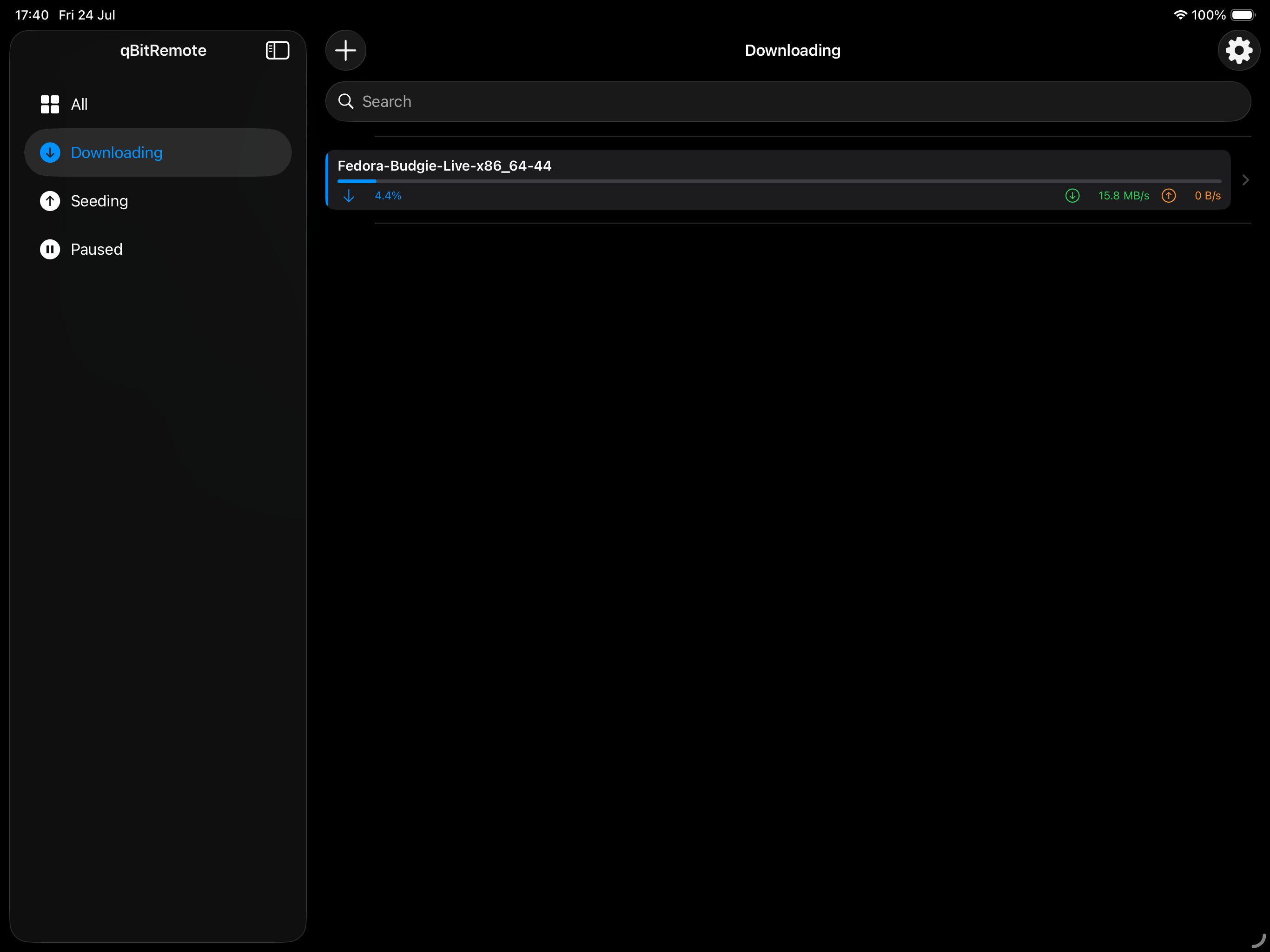Click the All grid icon

click(x=50, y=105)
